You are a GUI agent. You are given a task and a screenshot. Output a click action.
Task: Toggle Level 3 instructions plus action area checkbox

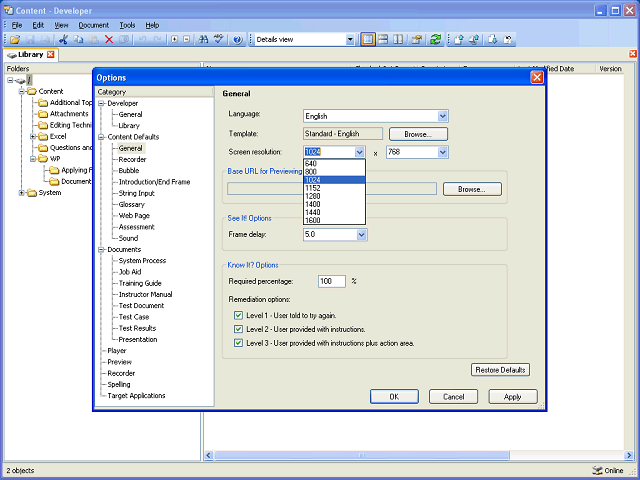pyautogui.click(x=238, y=343)
